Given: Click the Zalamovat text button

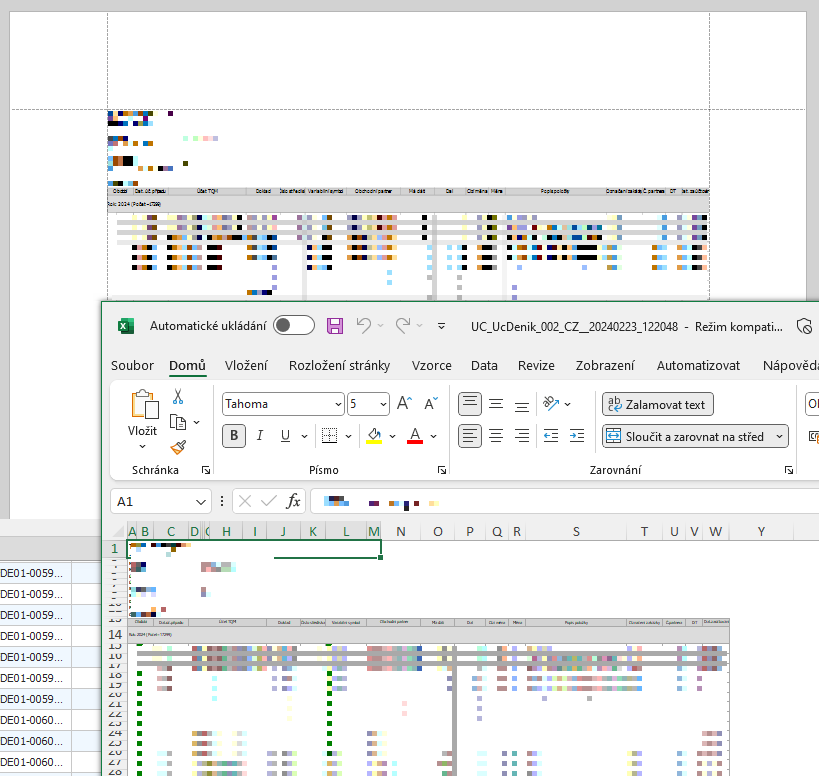Looking at the screenshot, I should click(x=658, y=404).
